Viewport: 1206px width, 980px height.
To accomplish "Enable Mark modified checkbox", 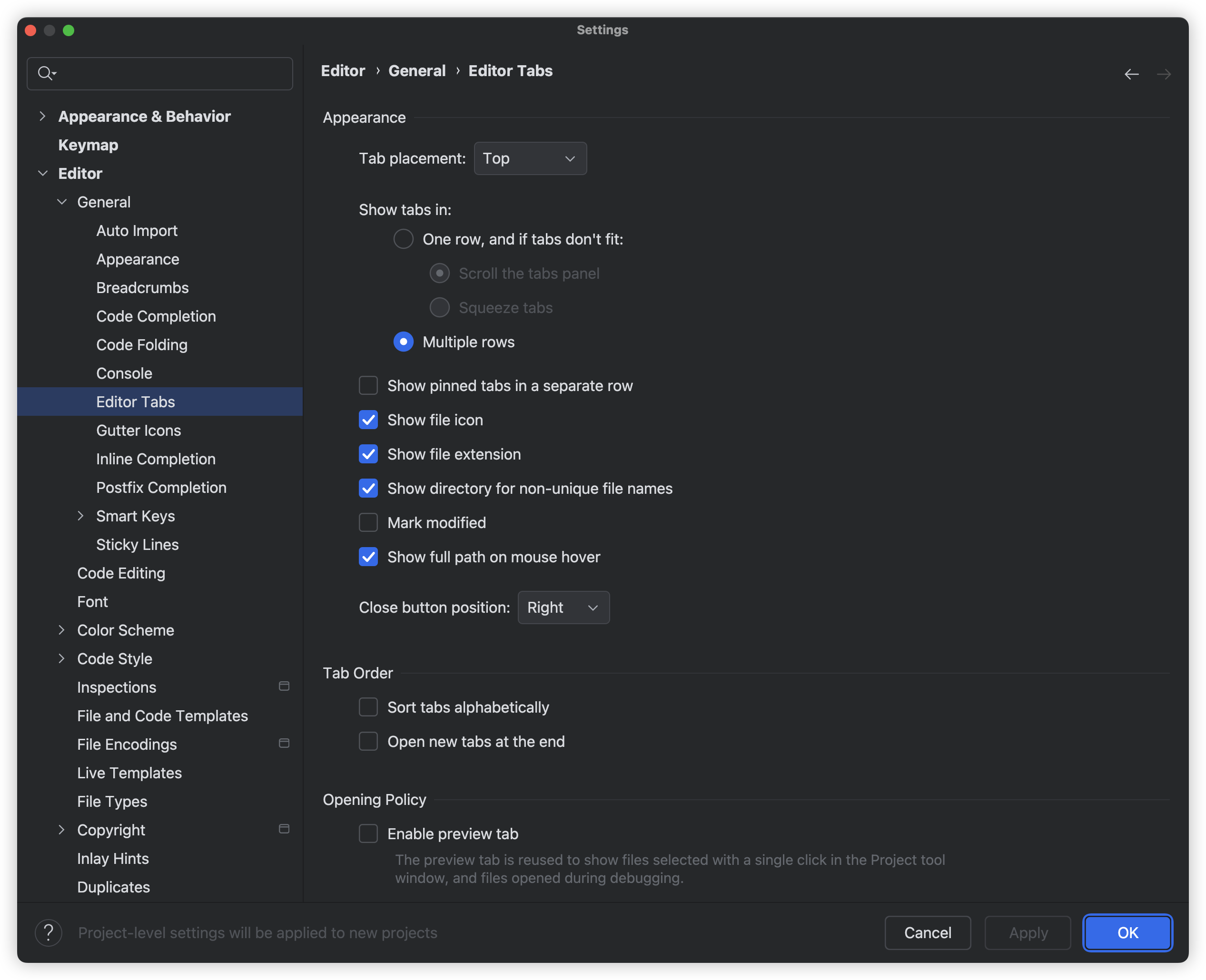I will click(369, 523).
